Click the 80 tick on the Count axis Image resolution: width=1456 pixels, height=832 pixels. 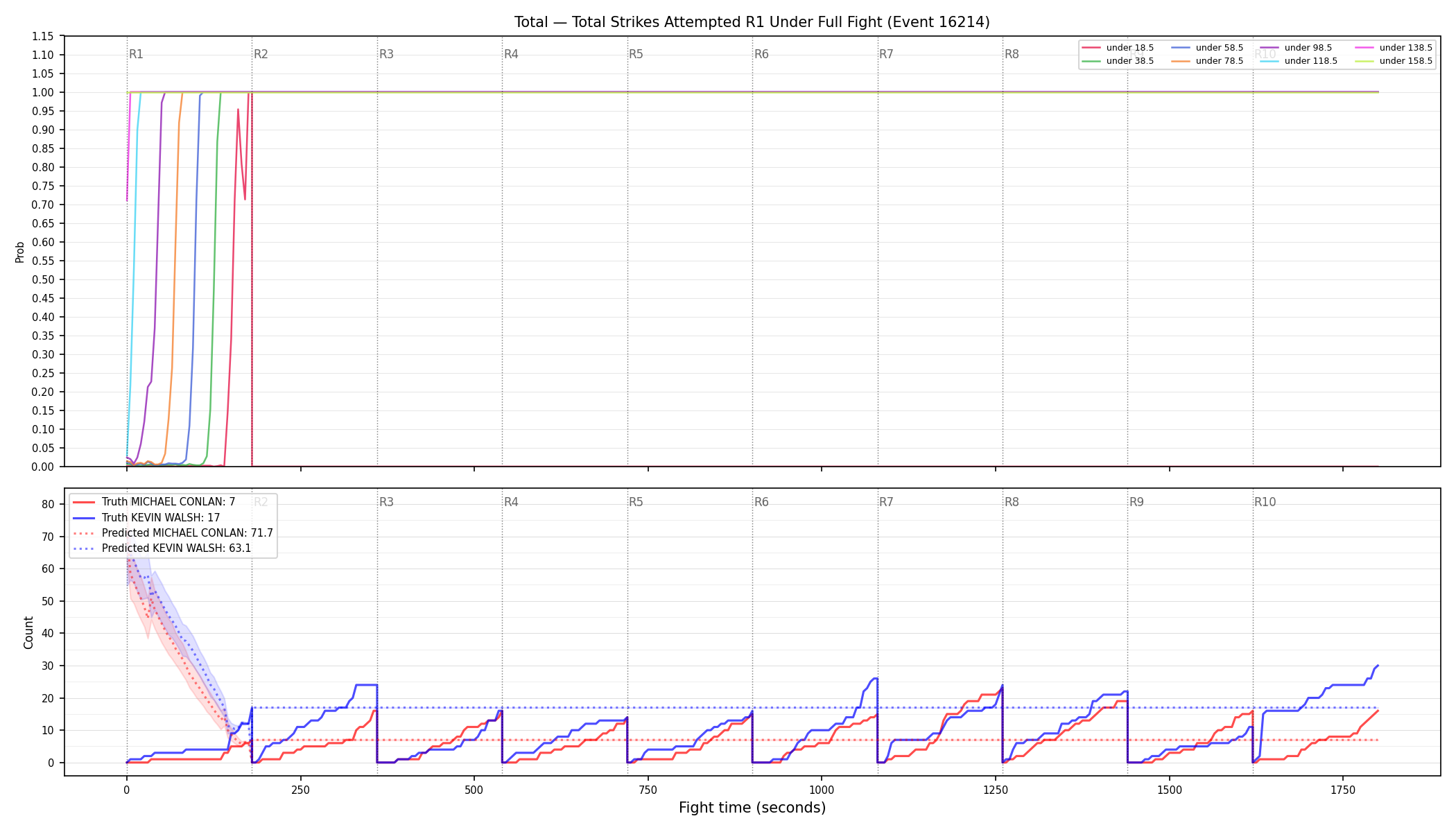(48, 504)
